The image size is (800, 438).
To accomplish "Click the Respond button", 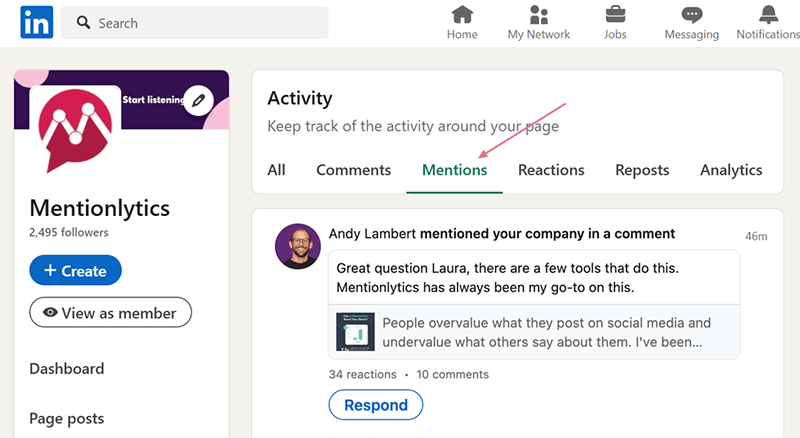I will [376, 405].
